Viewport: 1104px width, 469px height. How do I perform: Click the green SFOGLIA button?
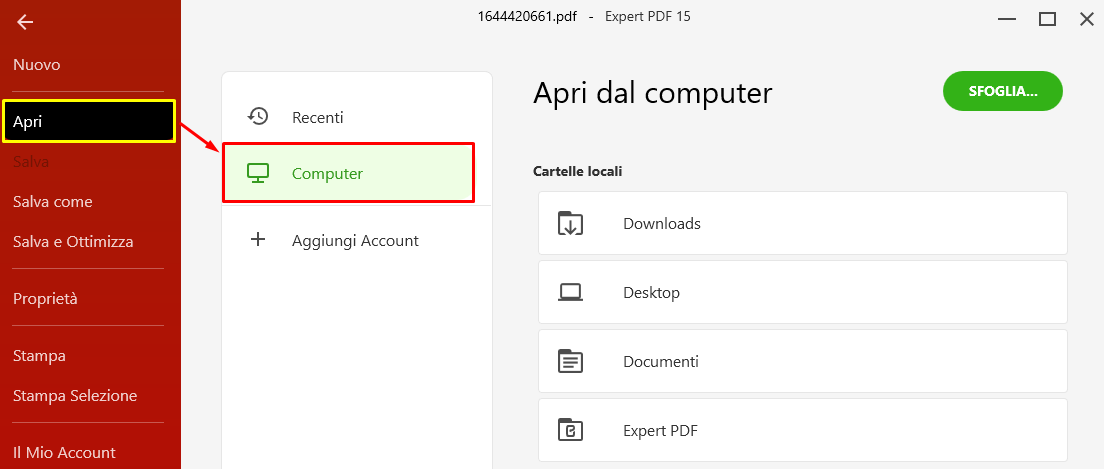point(1003,91)
